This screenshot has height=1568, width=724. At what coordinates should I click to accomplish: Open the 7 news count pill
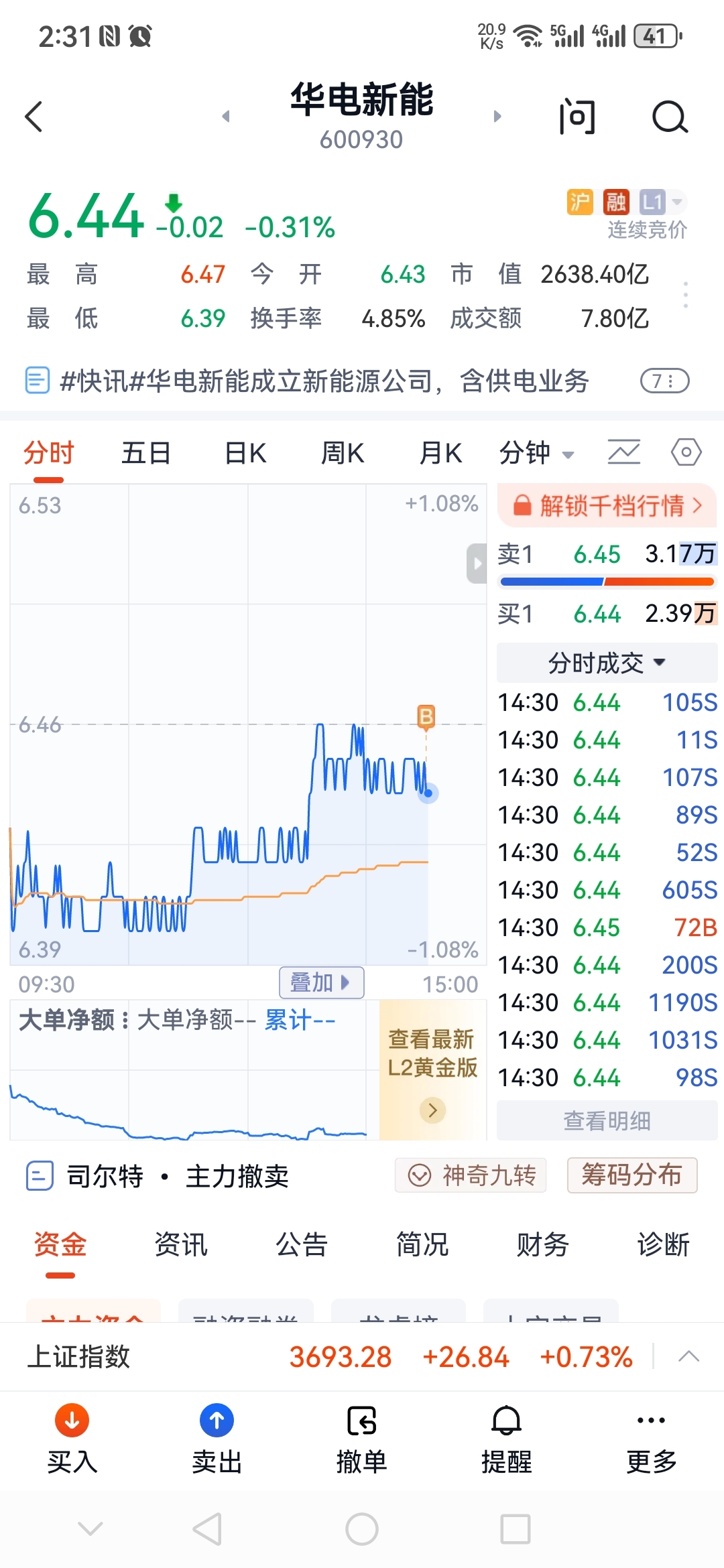click(664, 381)
